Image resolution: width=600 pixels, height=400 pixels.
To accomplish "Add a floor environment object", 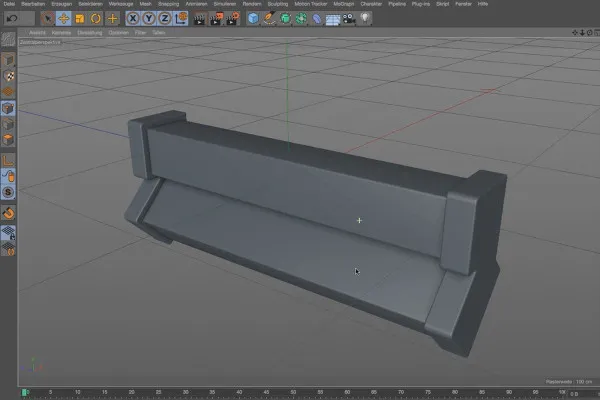I will (333, 19).
